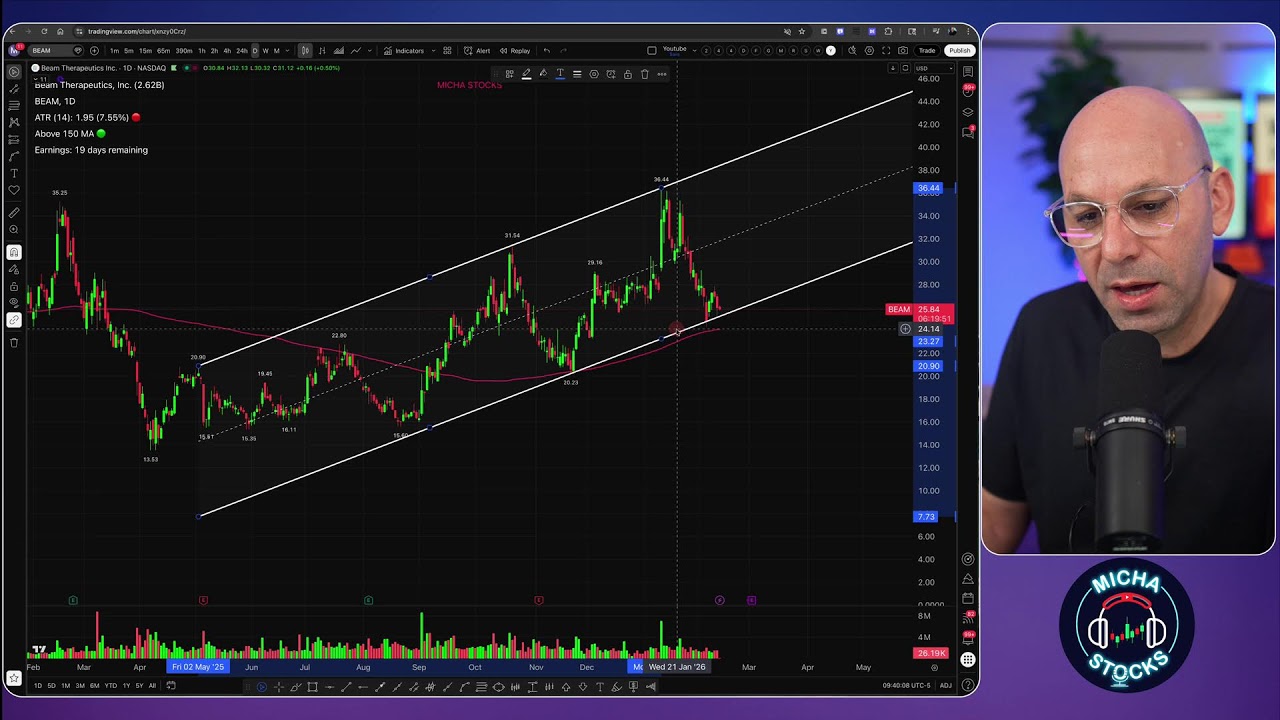Open the go-to-date calendar icon

click(171, 686)
